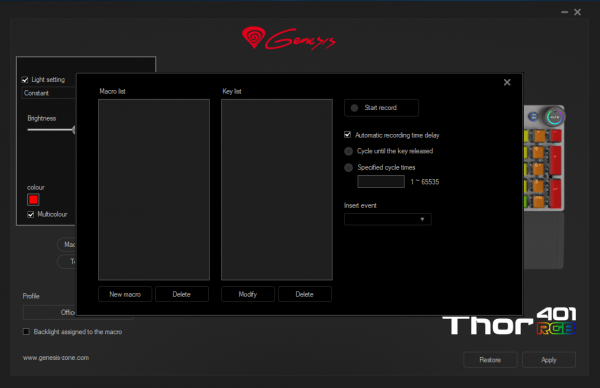The width and height of the screenshot is (600, 388).
Task: Click the Modify button under Key list
Action: [248, 294]
